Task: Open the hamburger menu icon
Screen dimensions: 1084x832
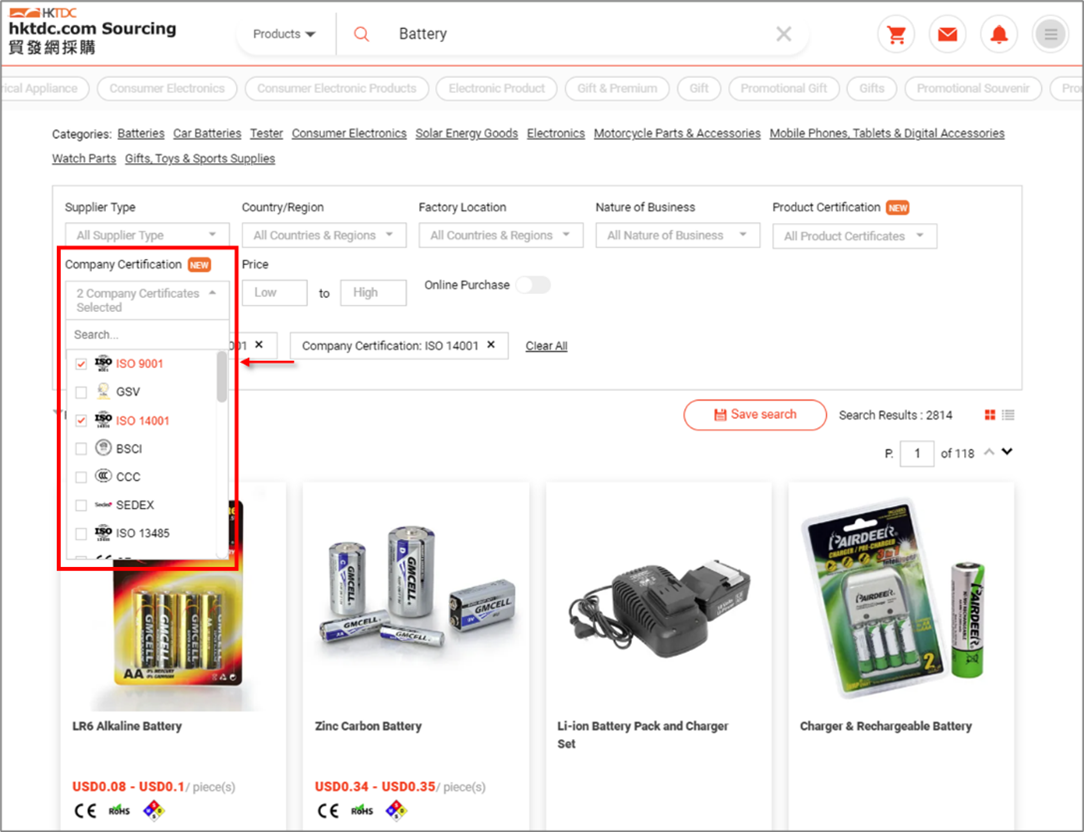Action: (x=1050, y=35)
